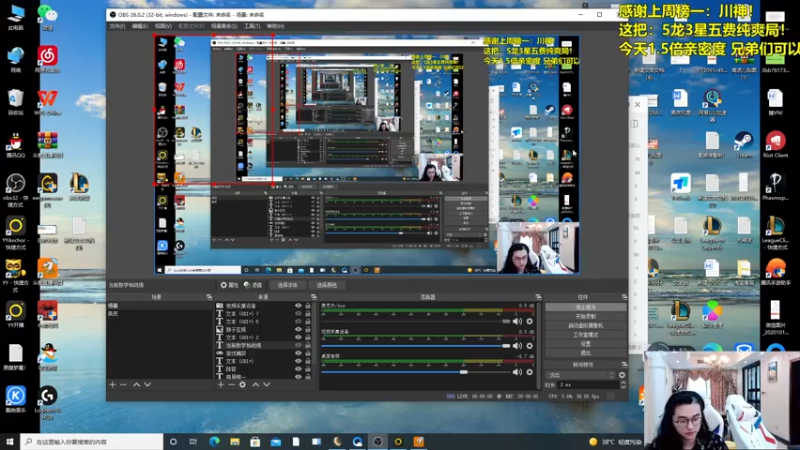The height and width of the screenshot is (450, 800).
Task: Open File Explorer from the taskbar
Action: 235,441
